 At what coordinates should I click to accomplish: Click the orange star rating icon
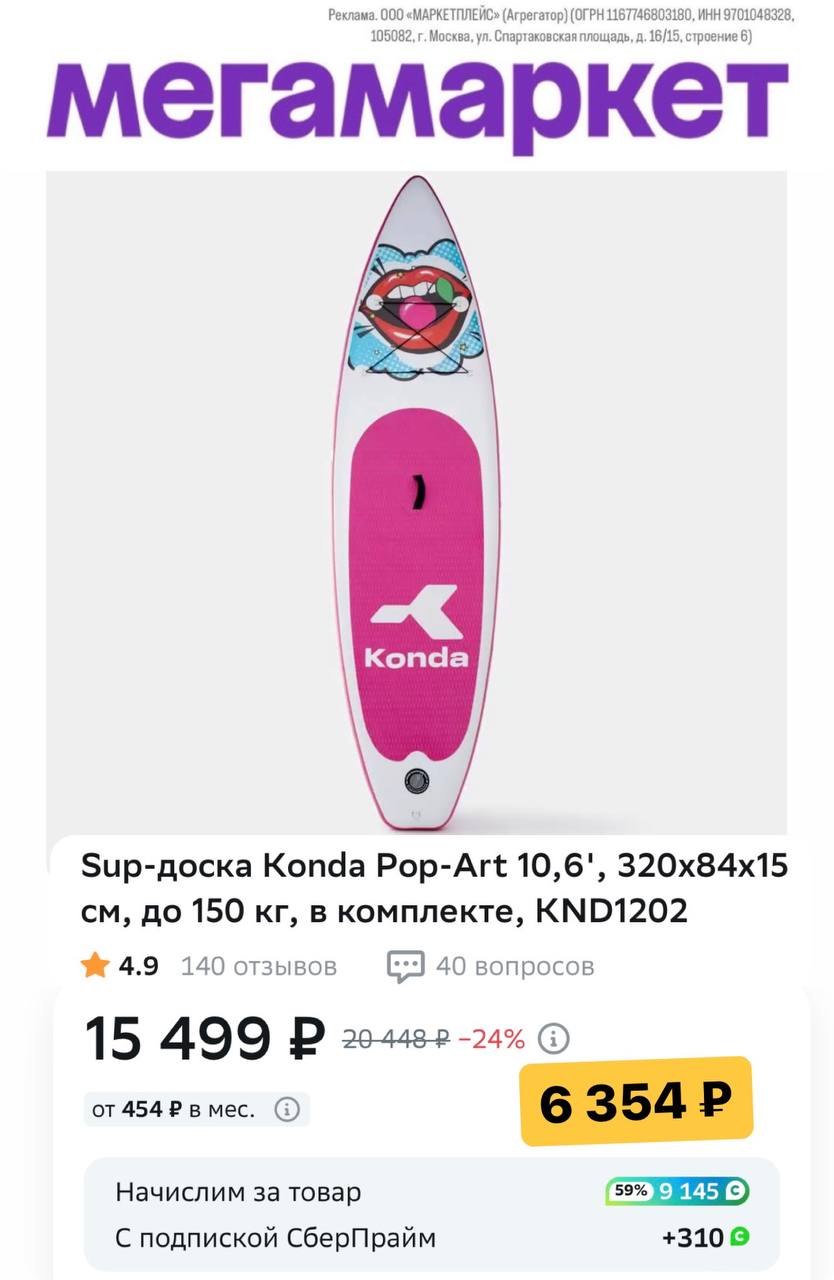coord(96,966)
